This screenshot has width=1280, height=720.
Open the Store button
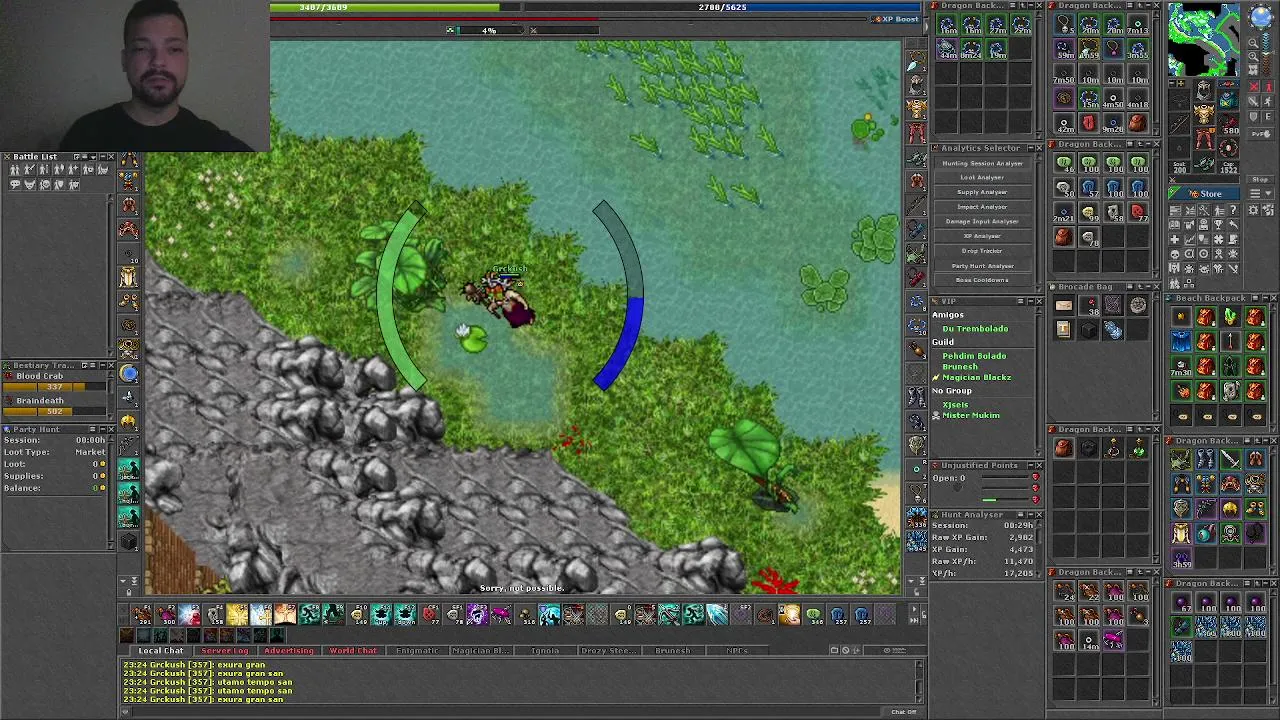pyautogui.click(x=1204, y=194)
